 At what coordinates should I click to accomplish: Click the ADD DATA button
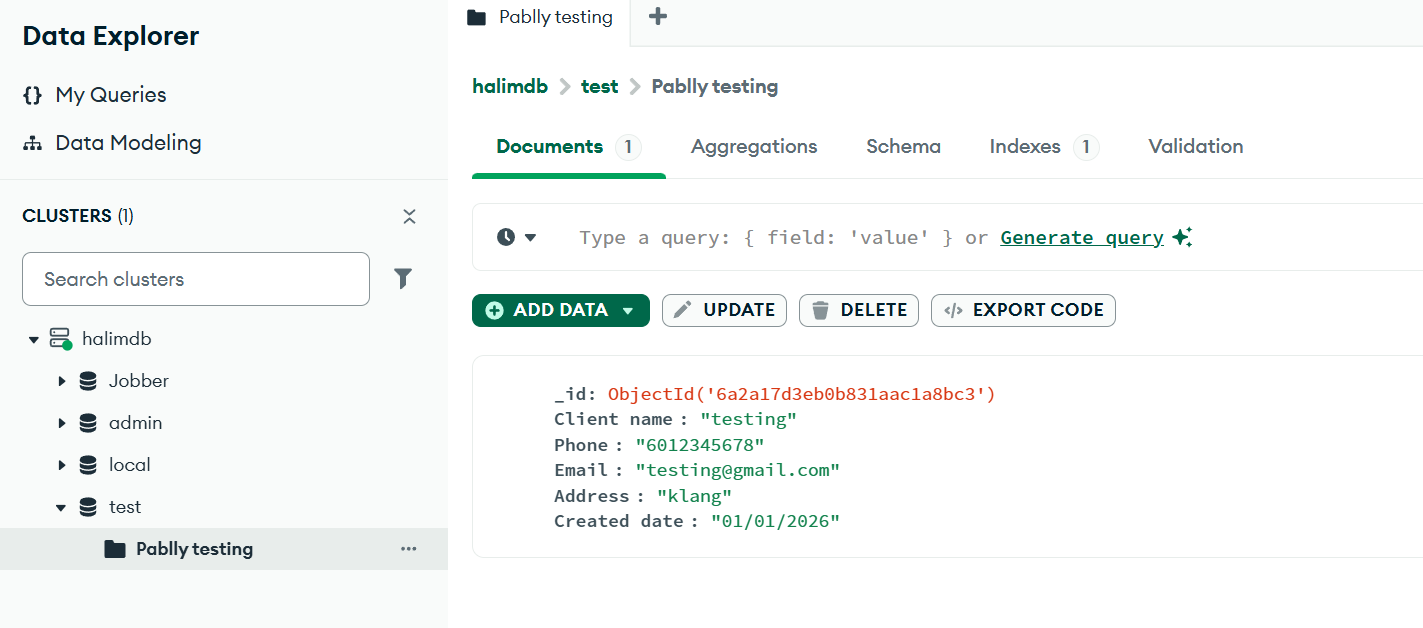(561, 310)
